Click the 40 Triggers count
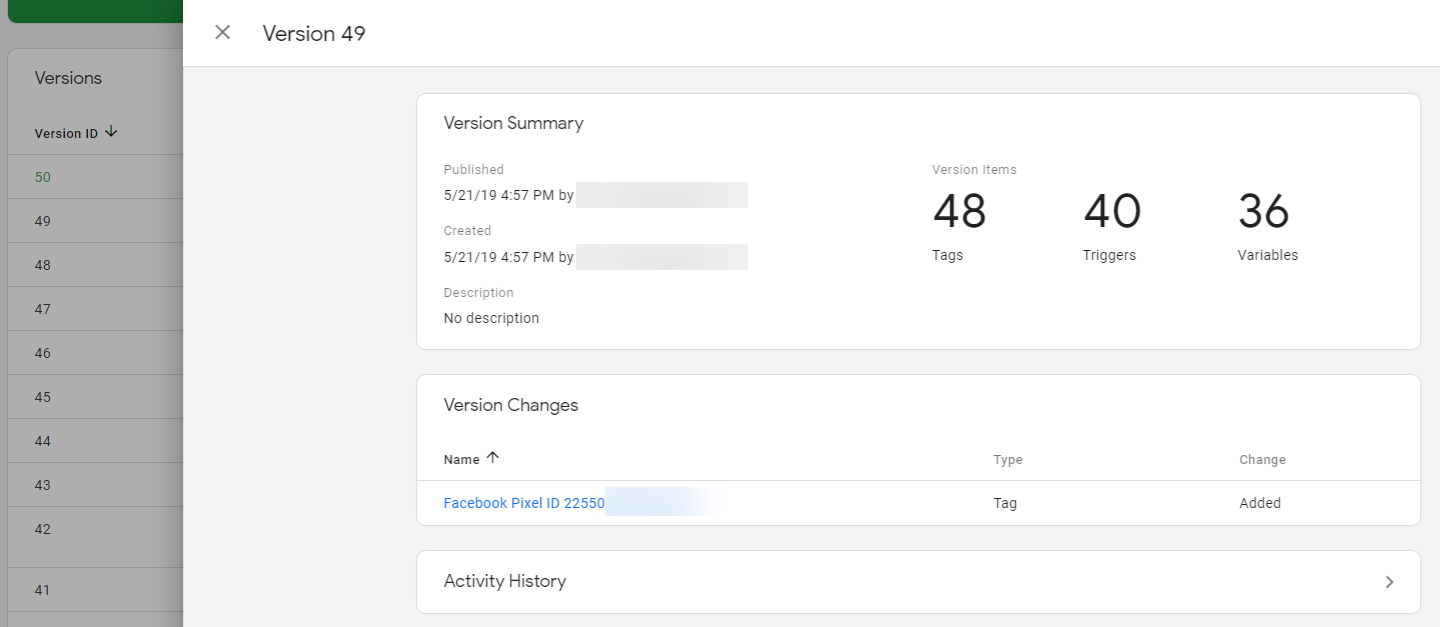This screenshot has height=627, width=1440. [x=1112, y=212]
